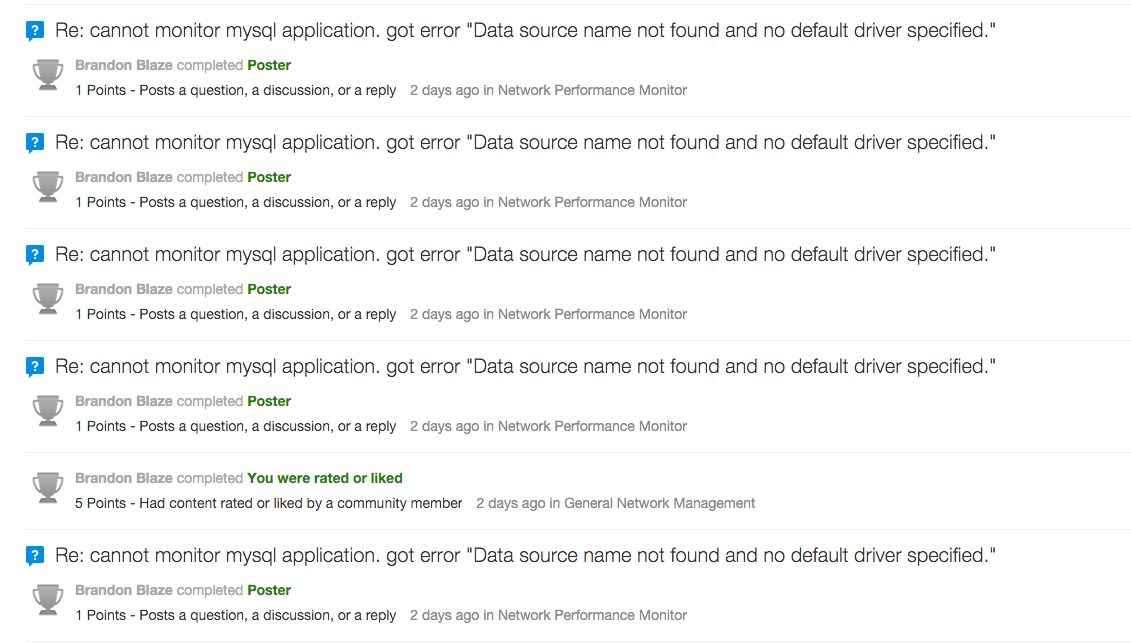Click the trophy icon in the third entry

pyautogui.click(x=48, y=298)
